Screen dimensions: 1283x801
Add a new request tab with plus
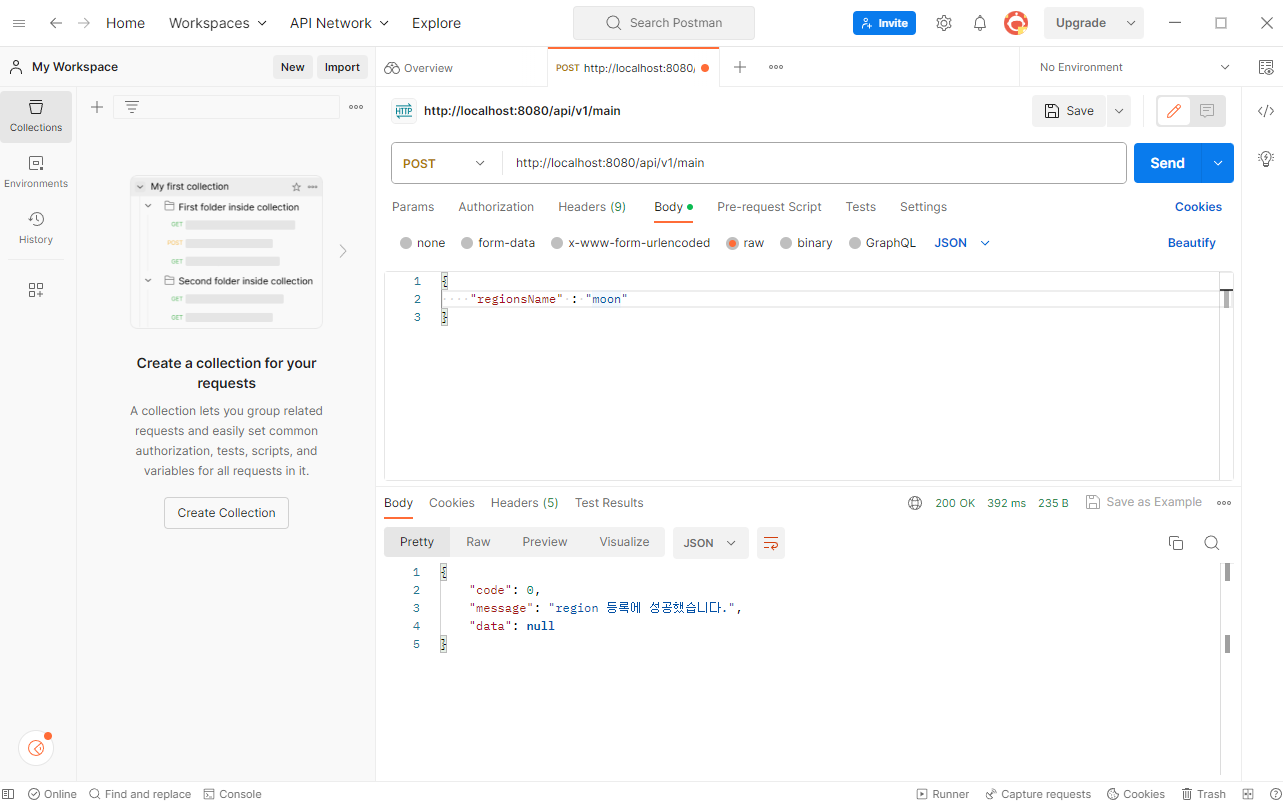click(x=740, y=67)
